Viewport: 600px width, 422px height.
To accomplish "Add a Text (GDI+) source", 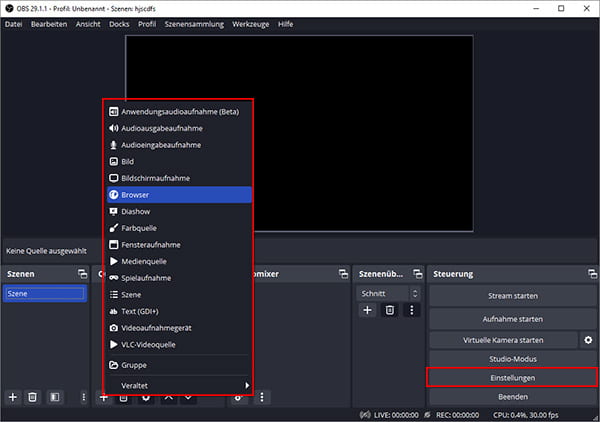I will coord(179,311).
